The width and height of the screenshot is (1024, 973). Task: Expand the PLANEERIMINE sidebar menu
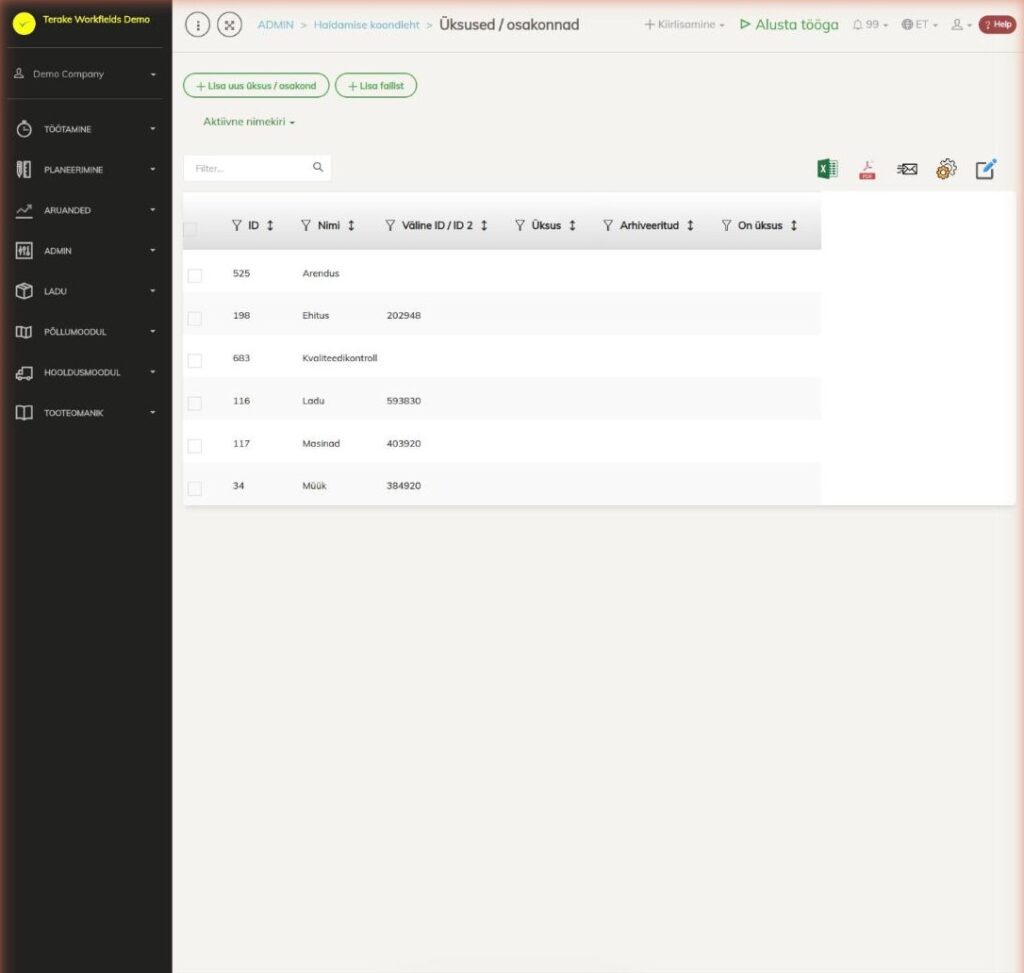pos(86,169)
